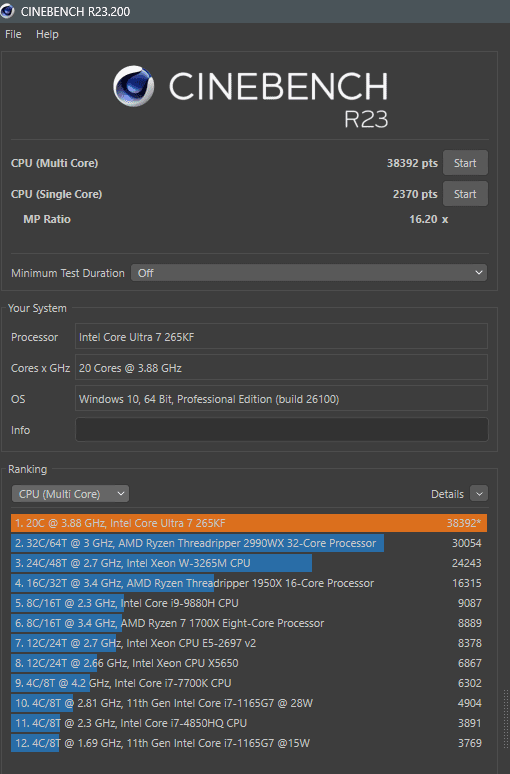The height and width of the screenshot is (774, 510).
Task: Select ranking row Intel Core i7-7700K CPU
Action: 249,683
